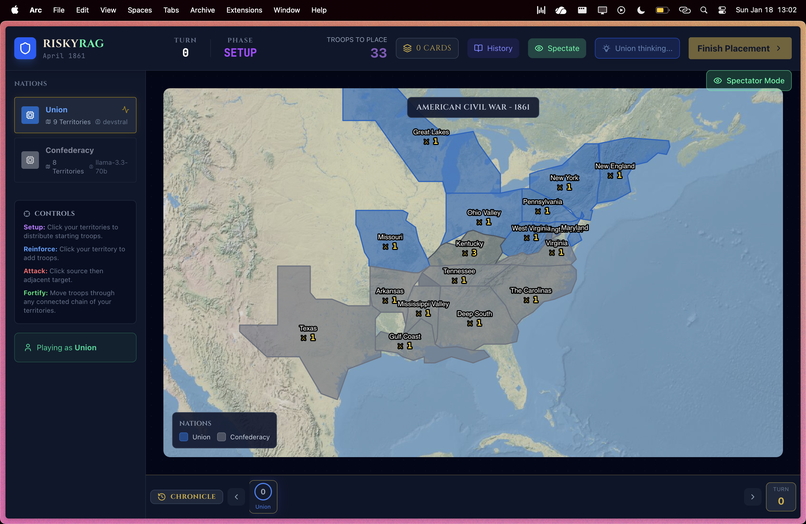The image size is (806, 524).
Task: Click the cloud icon in menu bar
Action: (561, 10)
